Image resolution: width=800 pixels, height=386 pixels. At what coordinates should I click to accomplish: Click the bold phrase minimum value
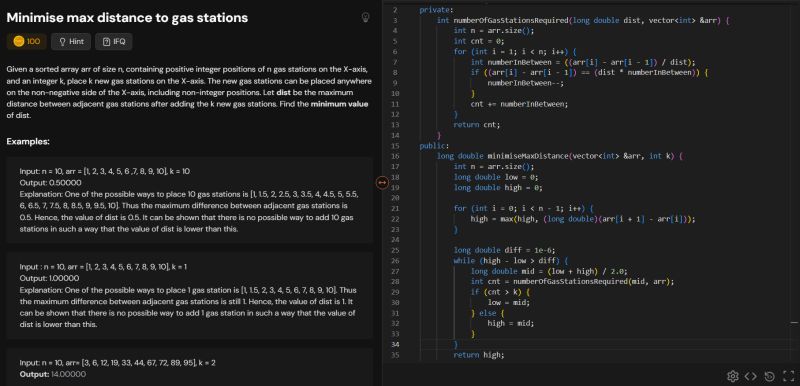[x=339, y=105]
